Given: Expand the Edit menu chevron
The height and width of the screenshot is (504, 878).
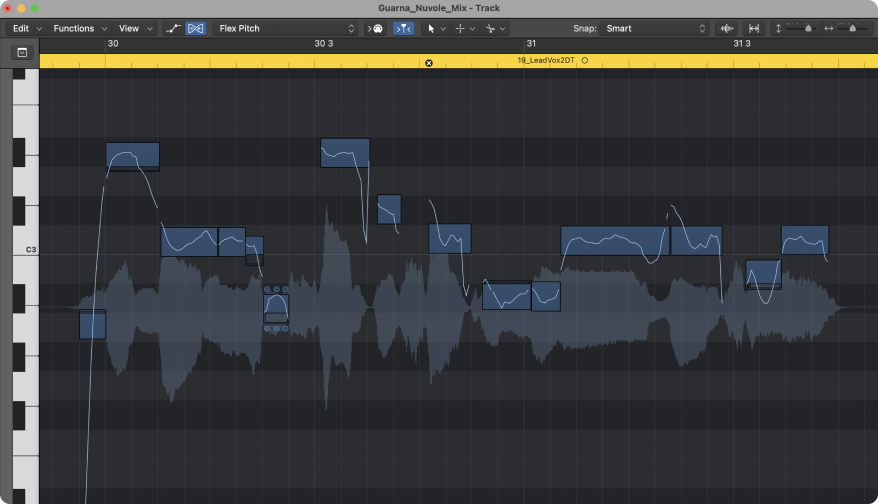Looking at the screenshot, I should [x=39, y=29].
